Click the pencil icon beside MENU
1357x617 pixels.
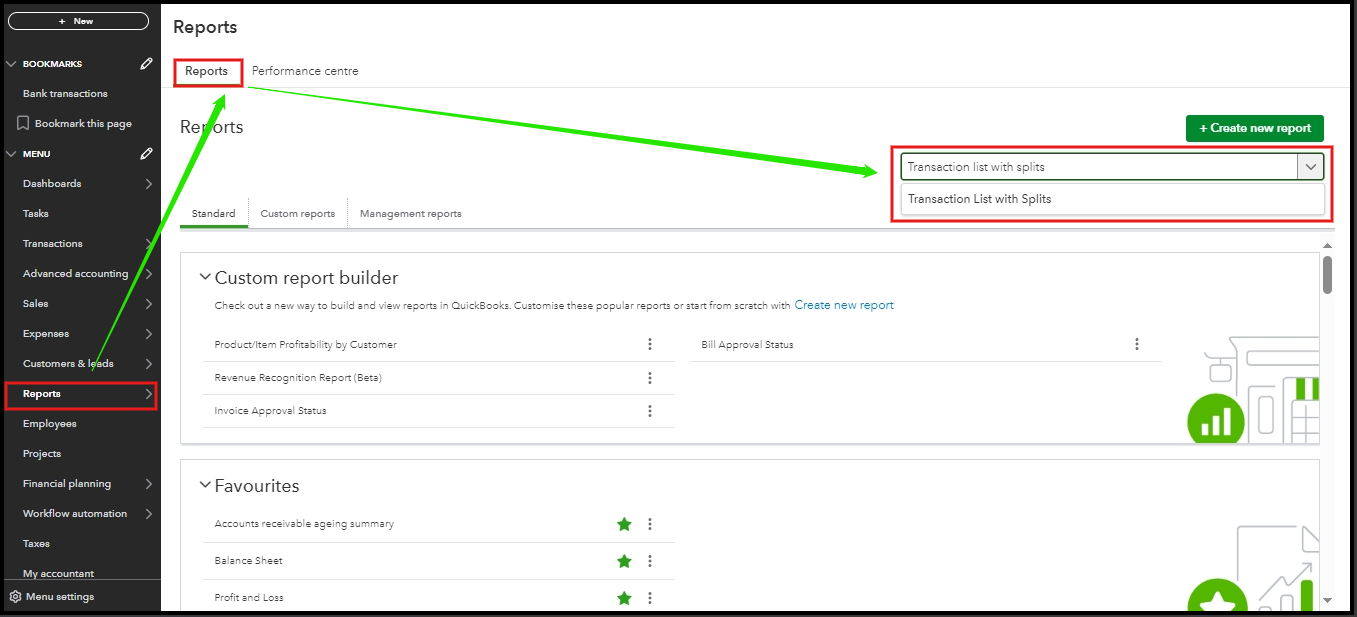pyautogui.click(x=147, y=154)
